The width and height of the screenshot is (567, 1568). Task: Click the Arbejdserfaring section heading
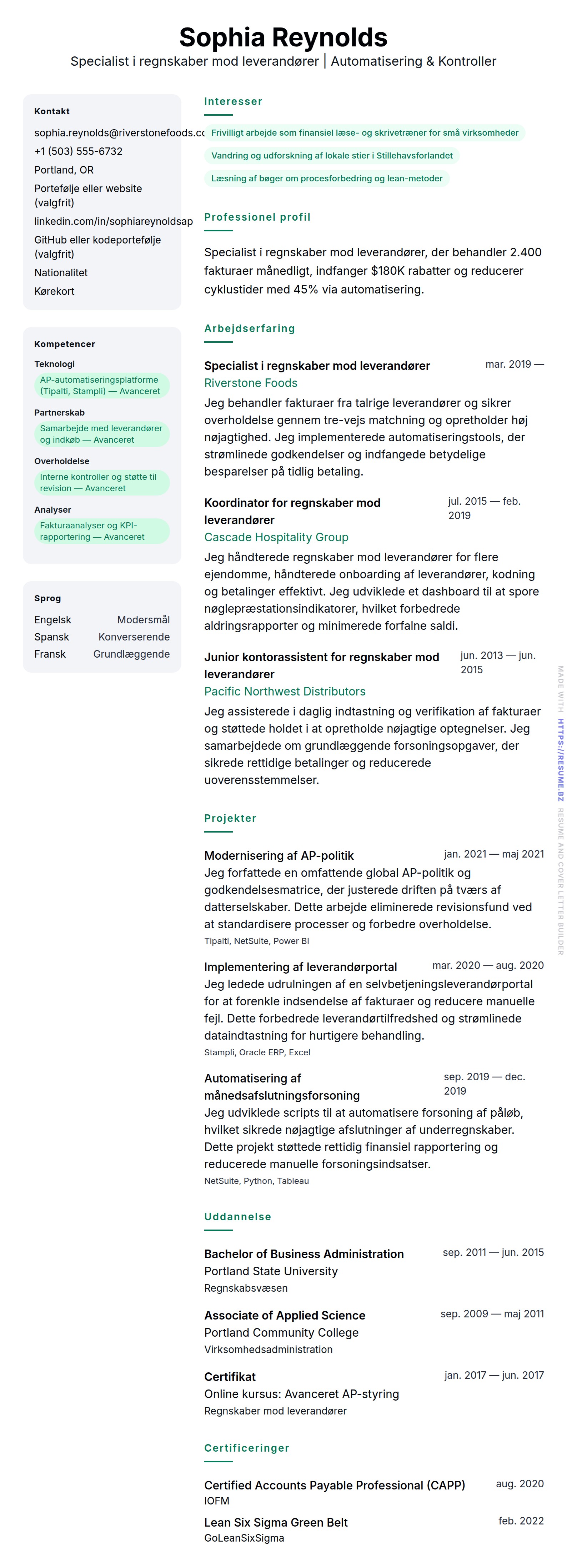coord(249,329)
